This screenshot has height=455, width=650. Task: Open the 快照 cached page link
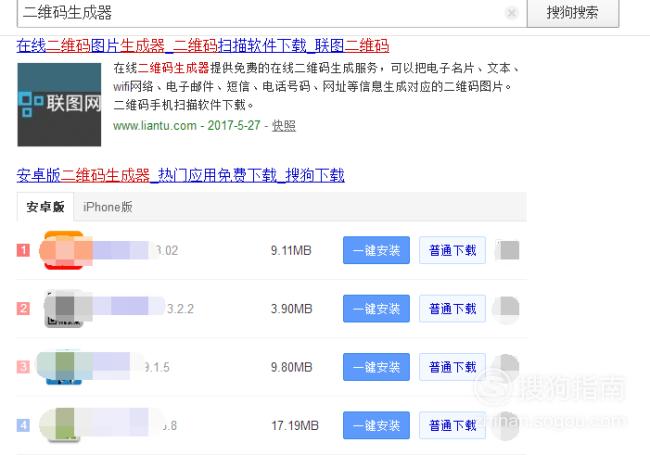click(284, 126)
